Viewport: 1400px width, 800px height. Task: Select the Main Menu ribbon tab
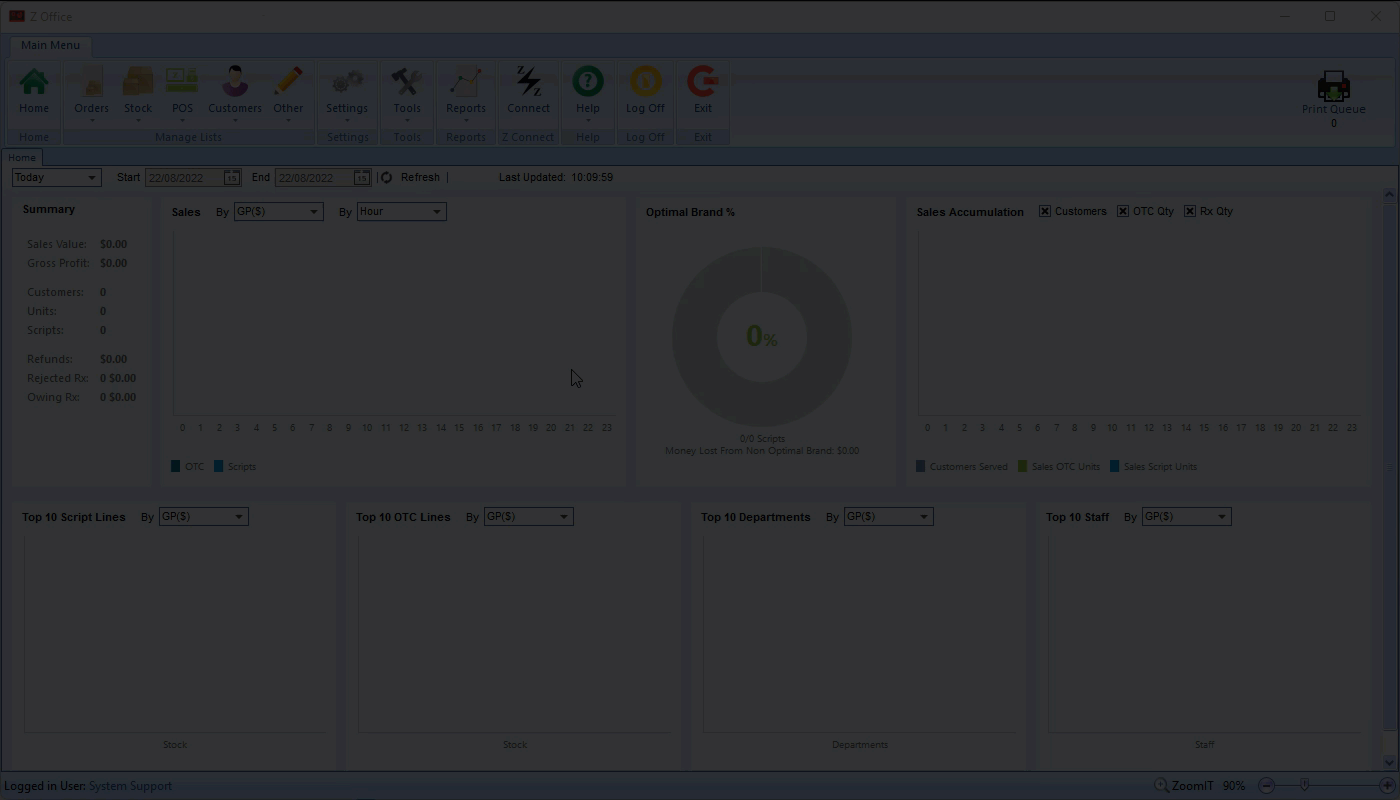[50, 45]
